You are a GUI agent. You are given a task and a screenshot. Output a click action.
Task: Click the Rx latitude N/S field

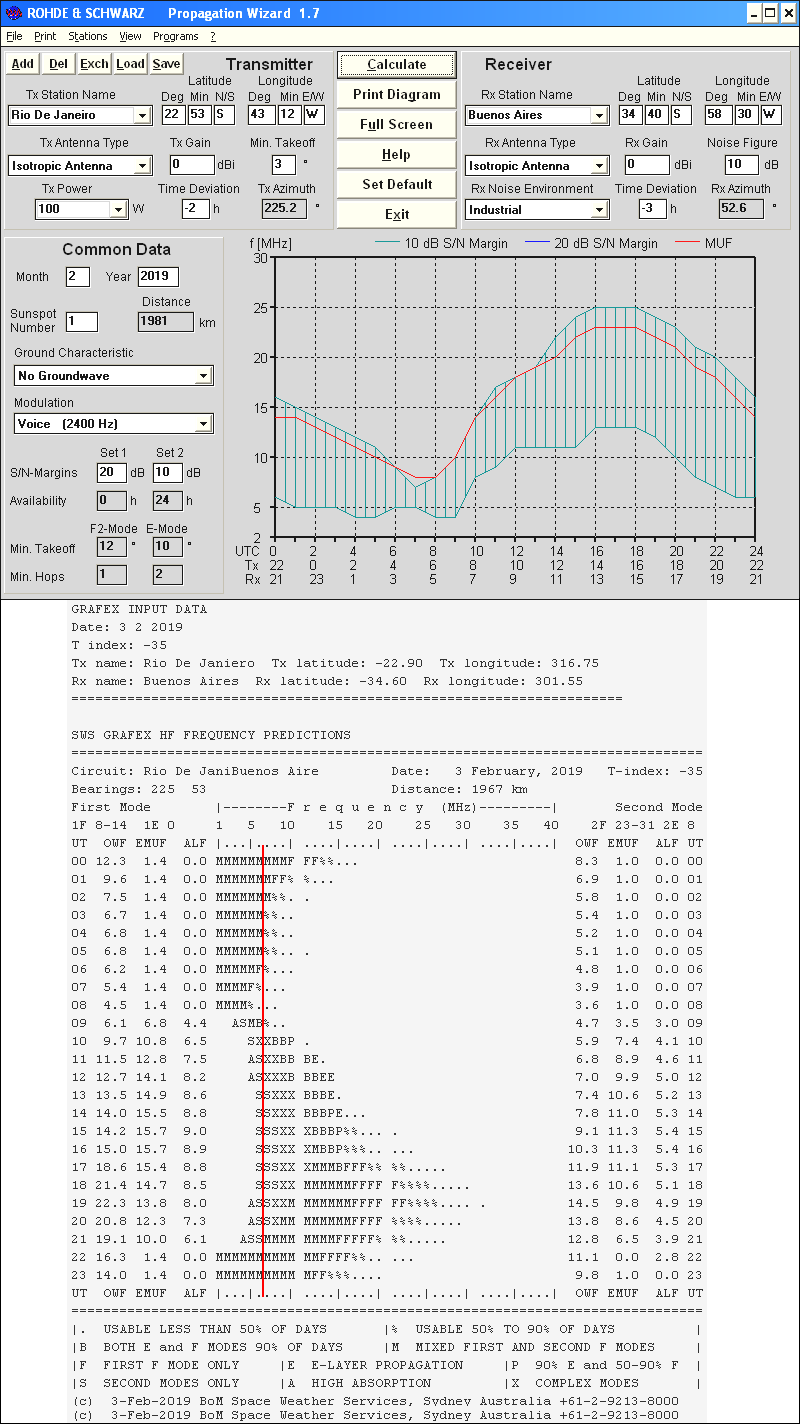[682, 114]
